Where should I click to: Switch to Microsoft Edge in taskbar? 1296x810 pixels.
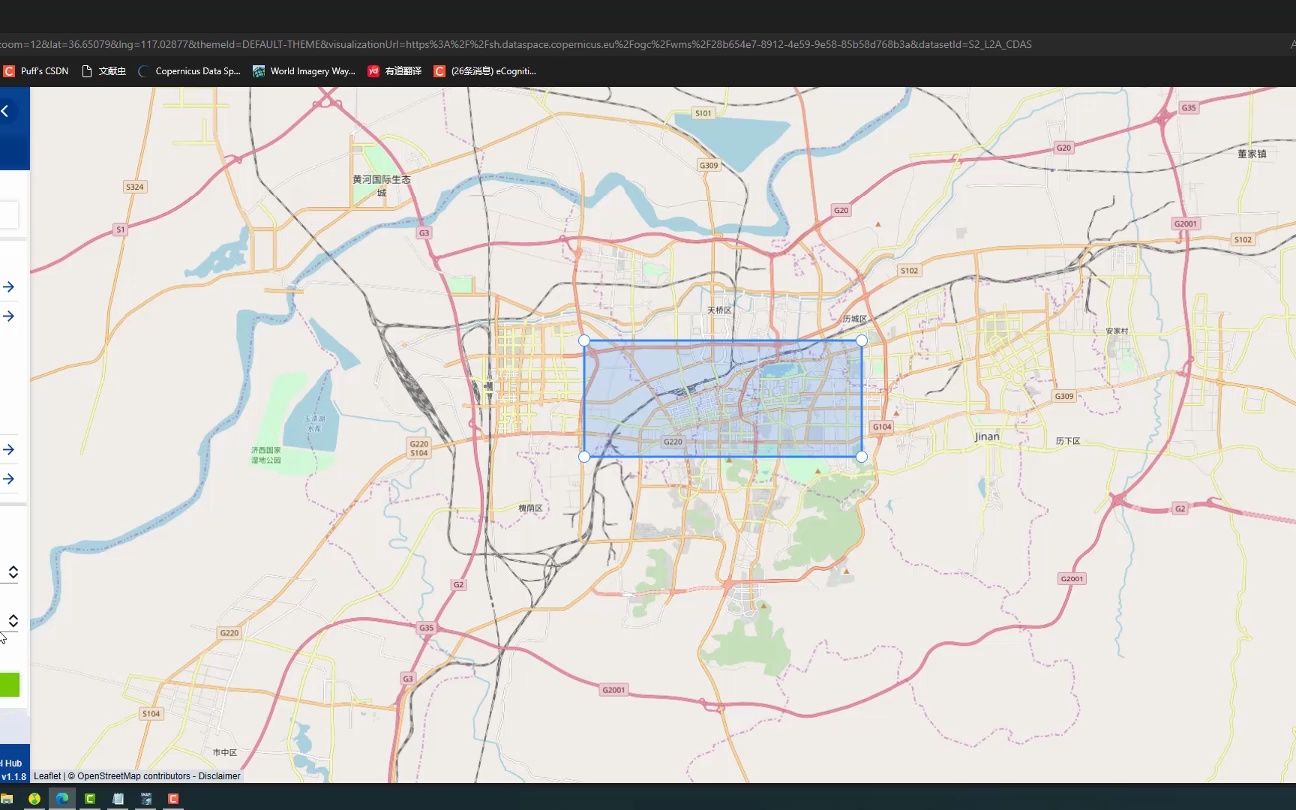coord(62,799)
